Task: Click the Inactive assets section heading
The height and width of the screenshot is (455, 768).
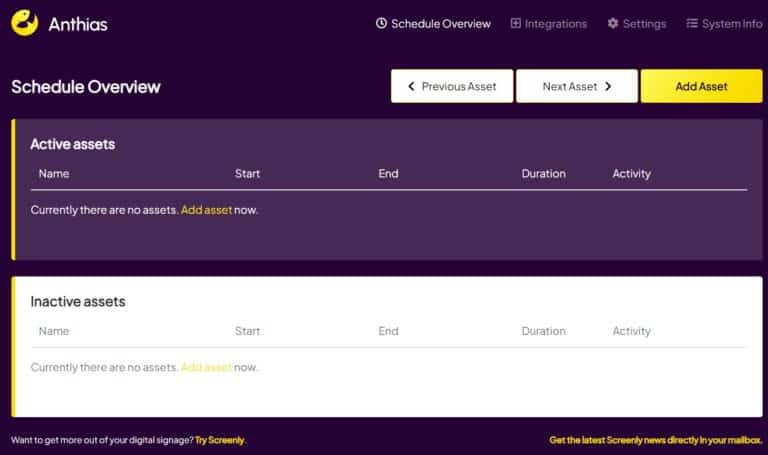Action: (78, 301)
